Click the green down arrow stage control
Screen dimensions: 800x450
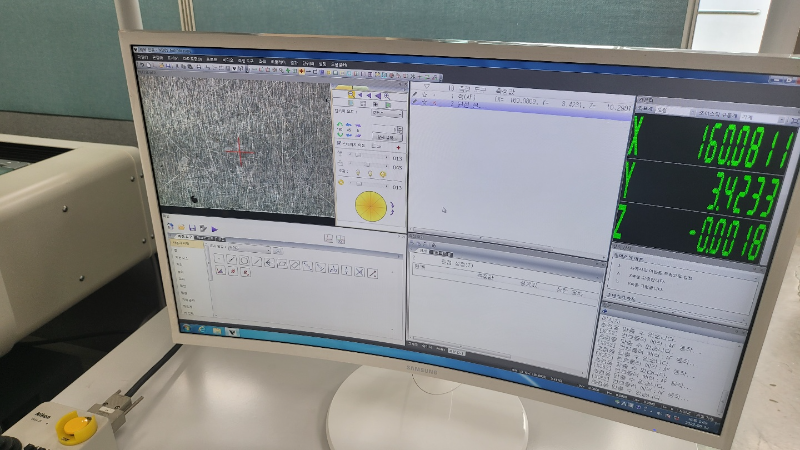340,135
